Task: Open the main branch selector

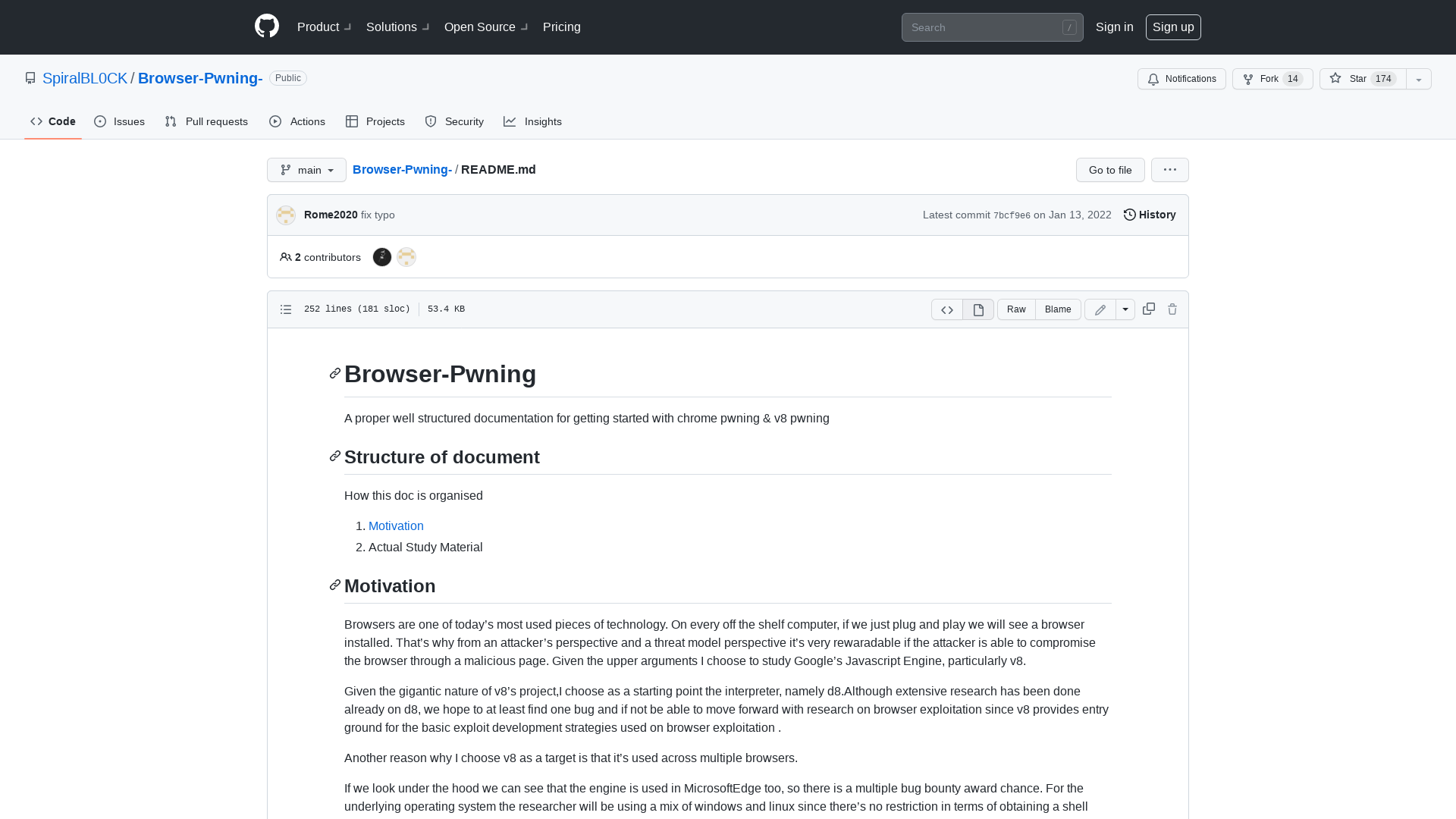Action: click(x=306, y=170)
